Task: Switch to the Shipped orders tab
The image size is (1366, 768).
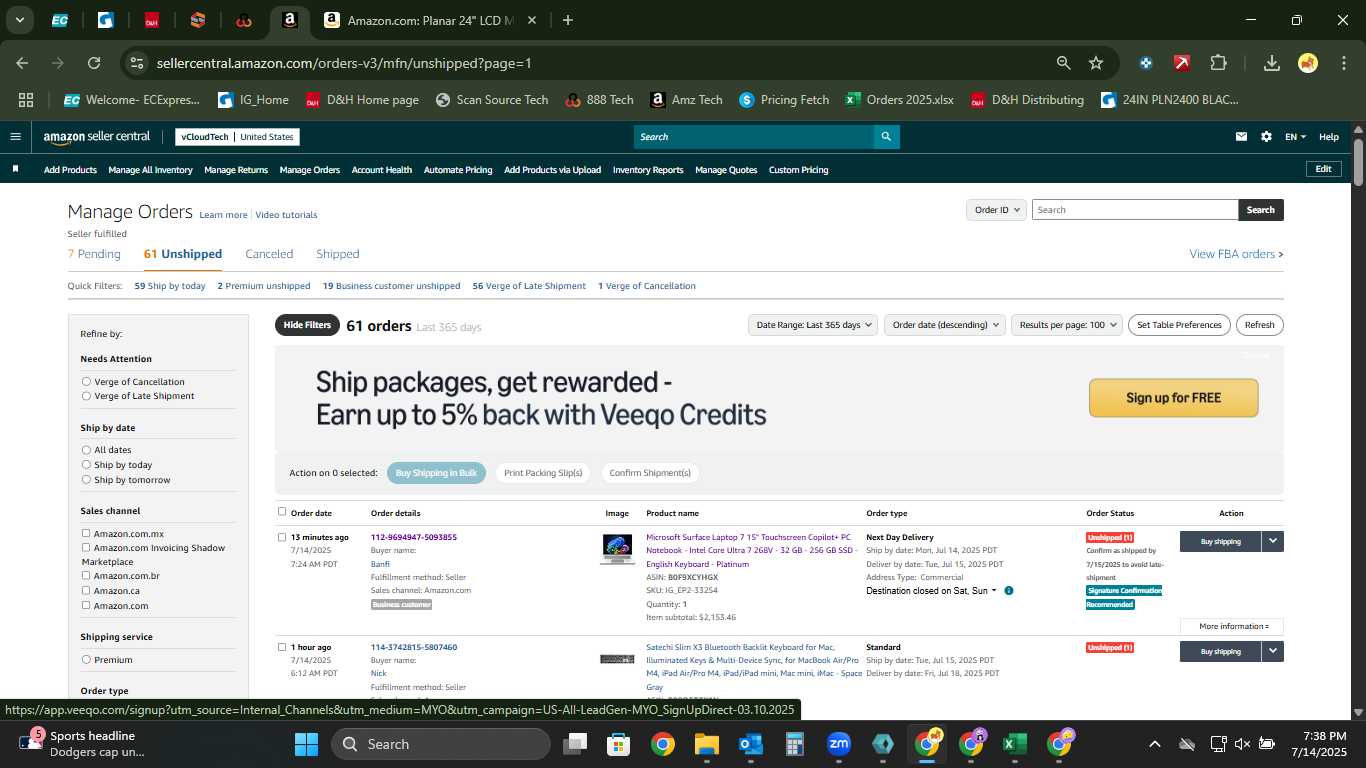Action: pos(337,254)
